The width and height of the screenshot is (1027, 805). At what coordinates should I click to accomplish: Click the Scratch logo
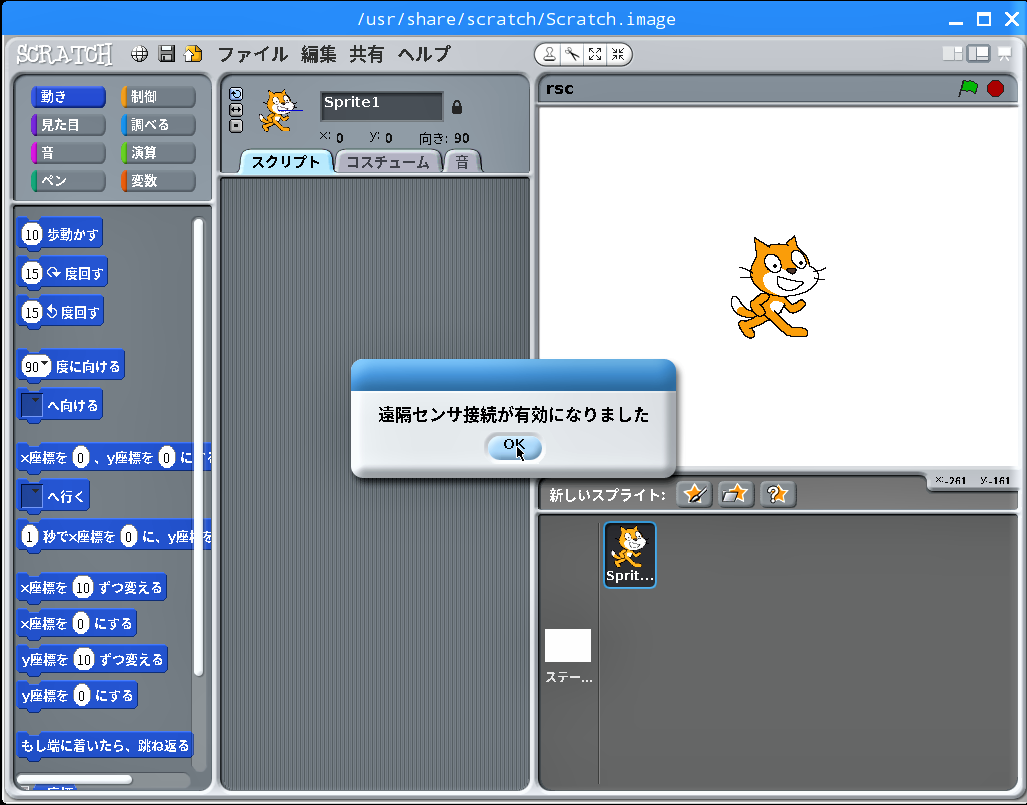pyautogui.click(x=64, y=54)
